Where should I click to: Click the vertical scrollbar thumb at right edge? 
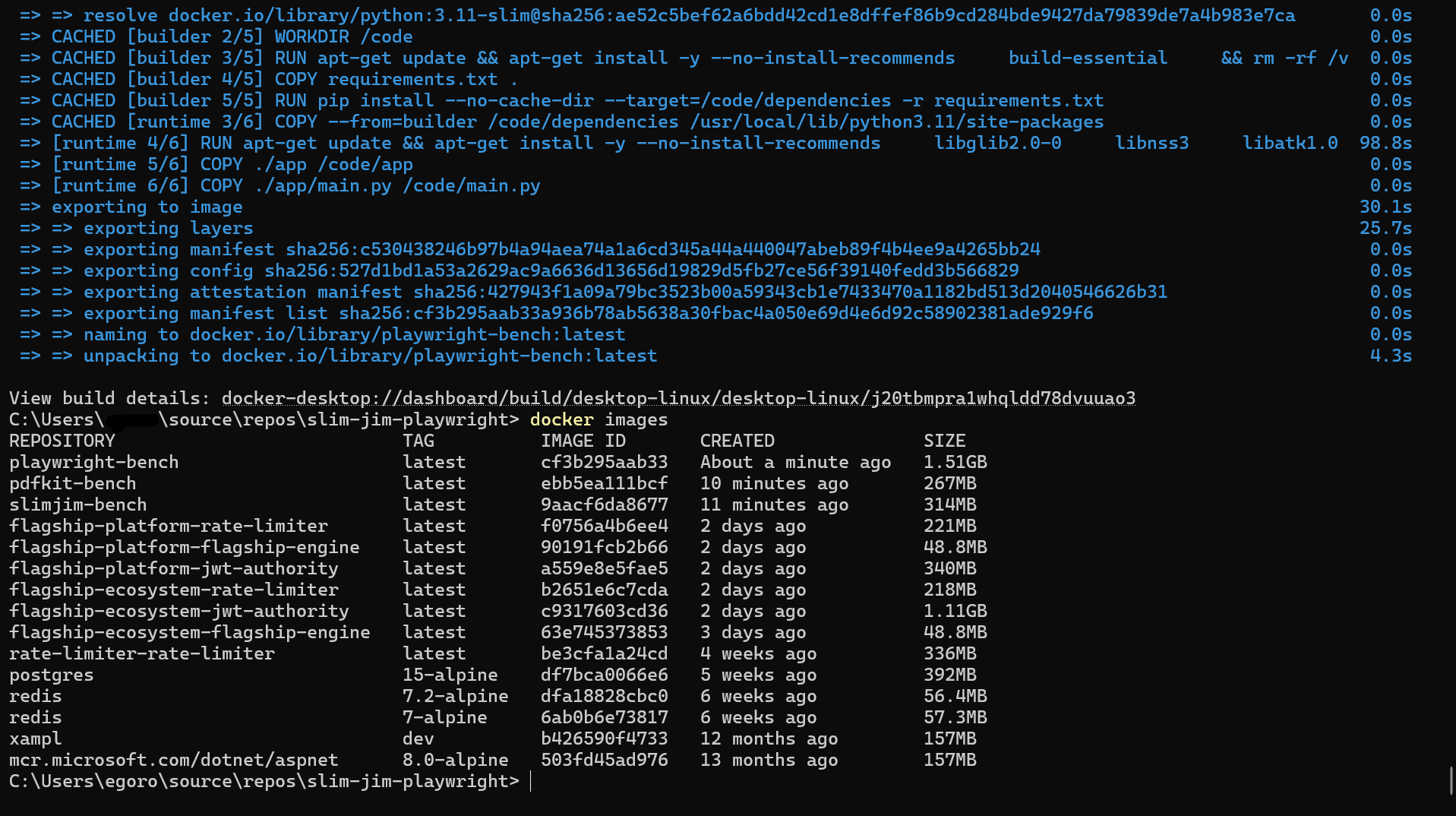[1451, 781]
